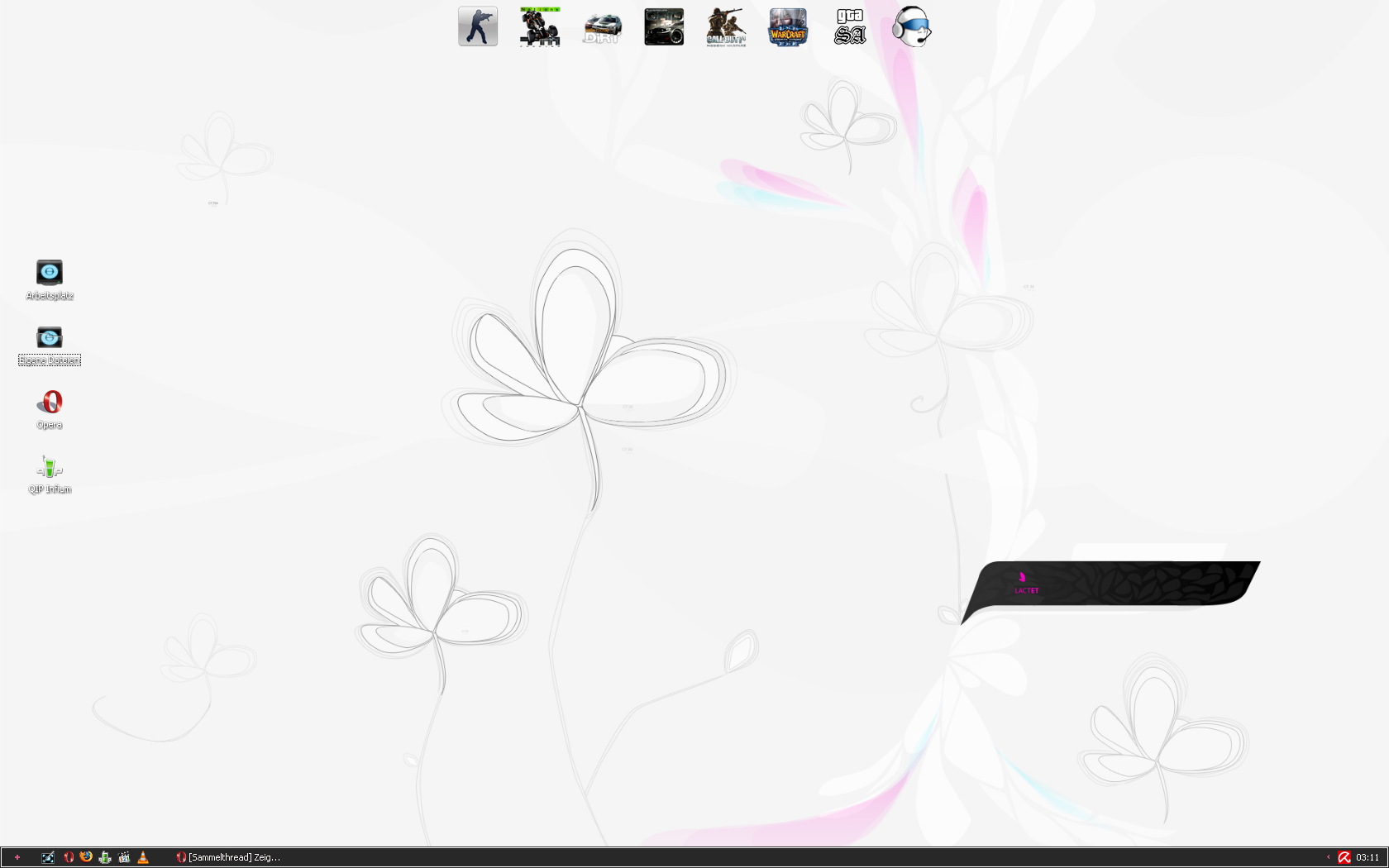Open the Ventrilo headset icon

pos(912,26)
